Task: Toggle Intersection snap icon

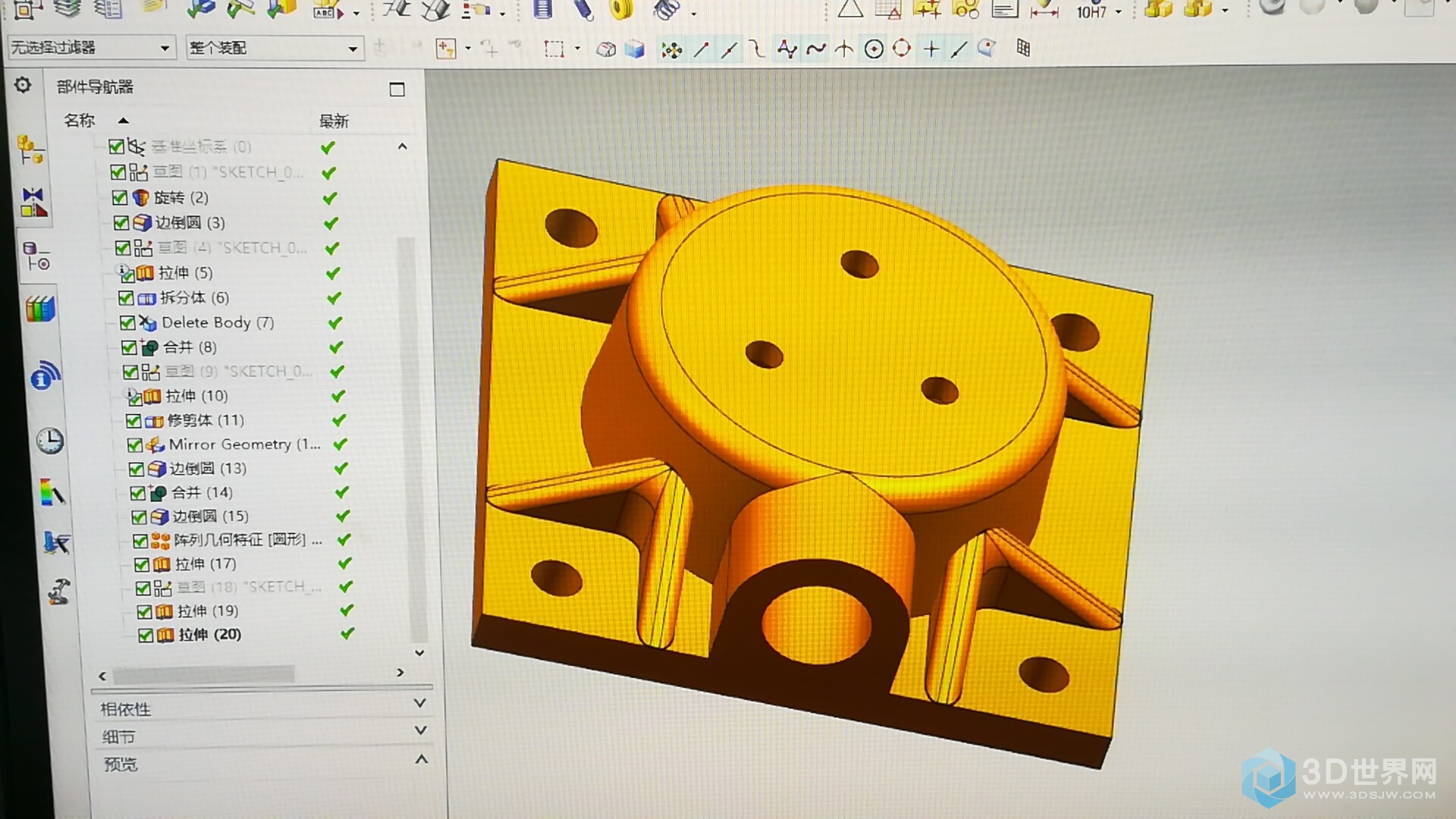Action: point(843,50)
